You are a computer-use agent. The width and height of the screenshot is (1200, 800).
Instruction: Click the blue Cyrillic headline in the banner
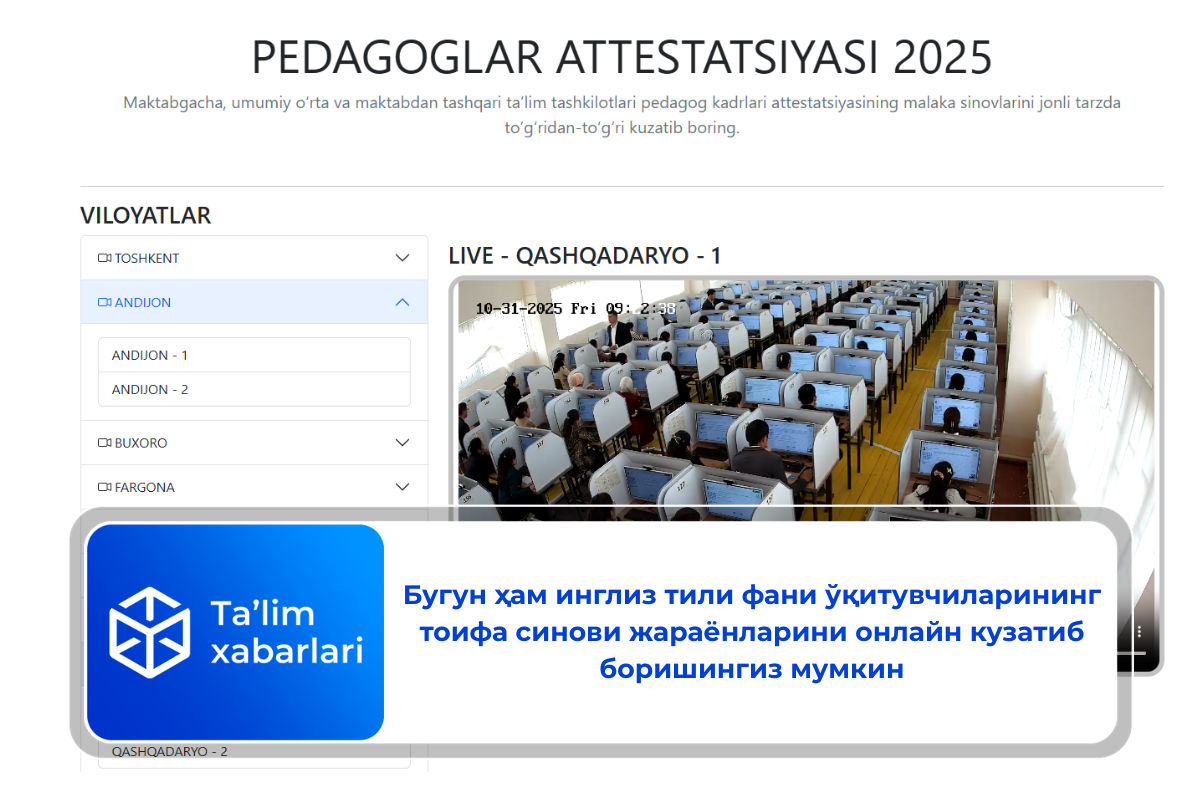751,632
